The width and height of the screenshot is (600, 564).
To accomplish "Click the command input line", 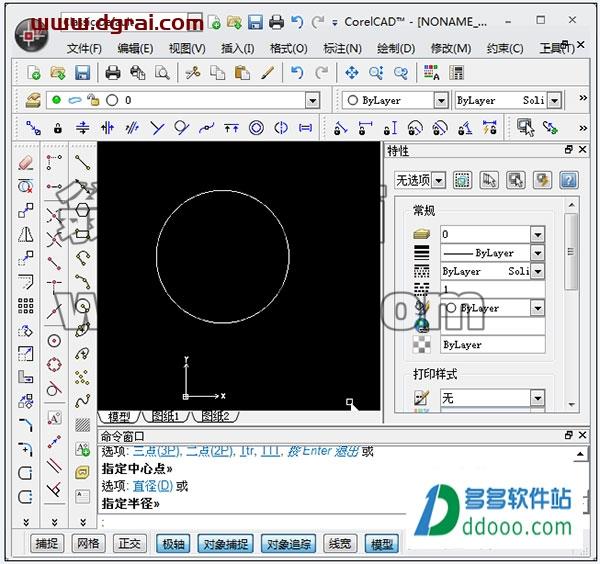I will [253, 522].
